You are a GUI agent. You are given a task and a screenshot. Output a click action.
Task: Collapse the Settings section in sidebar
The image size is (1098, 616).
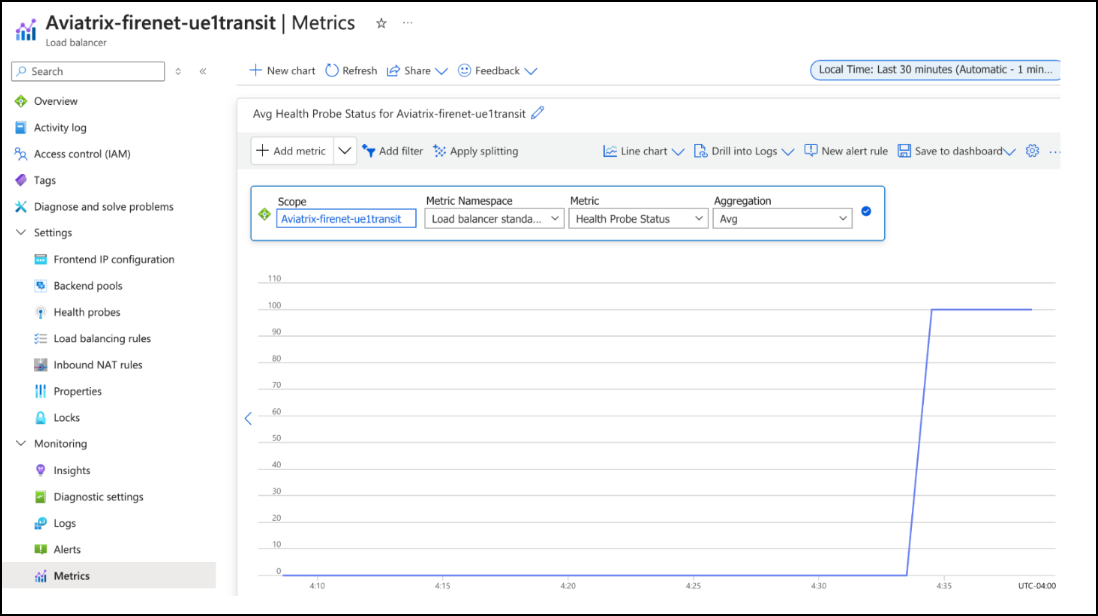[x=22, y=233]
